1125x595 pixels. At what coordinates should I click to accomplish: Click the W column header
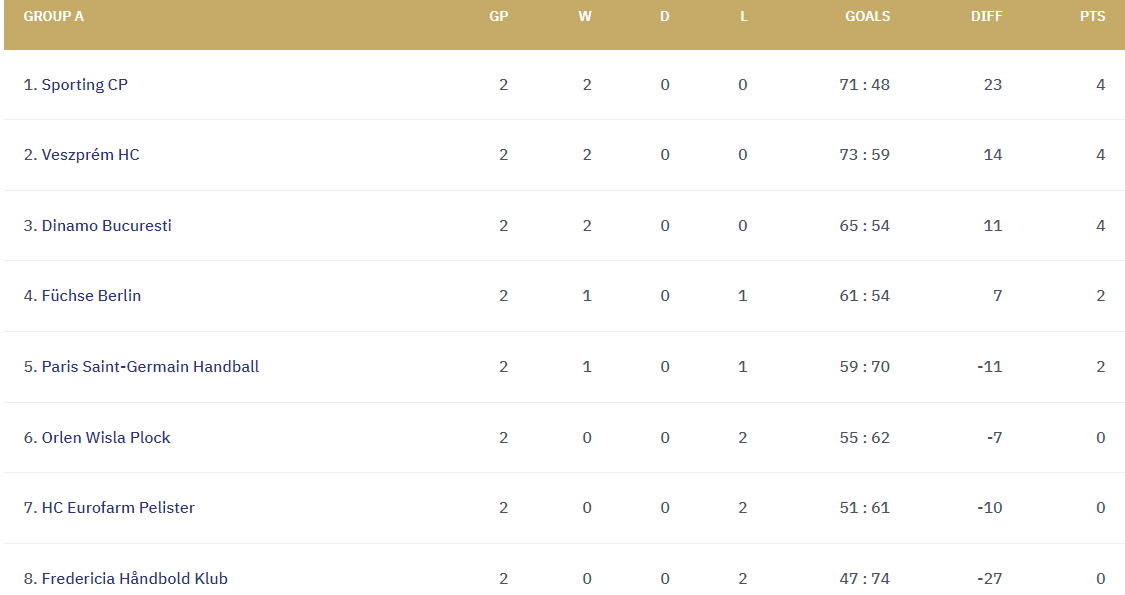click(x=585, y=17)
